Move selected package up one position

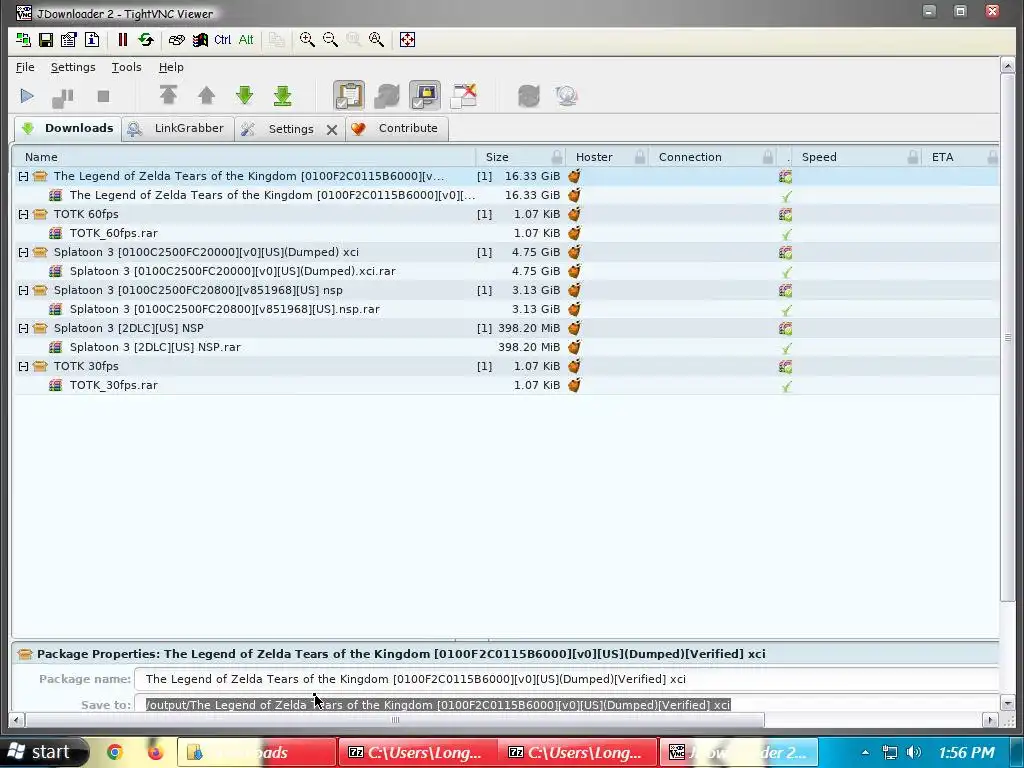pyautogui.click(x=206, y=95)
